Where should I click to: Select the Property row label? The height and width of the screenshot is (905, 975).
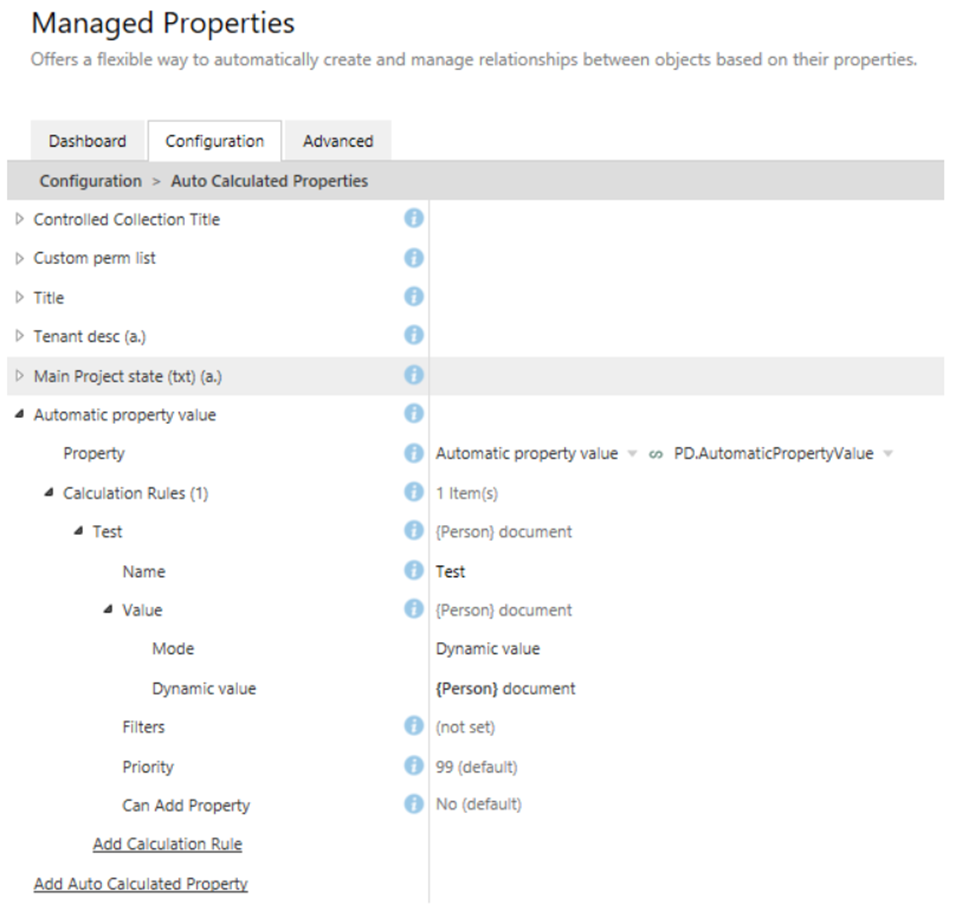pyautogui.click(x=94, y=453)
